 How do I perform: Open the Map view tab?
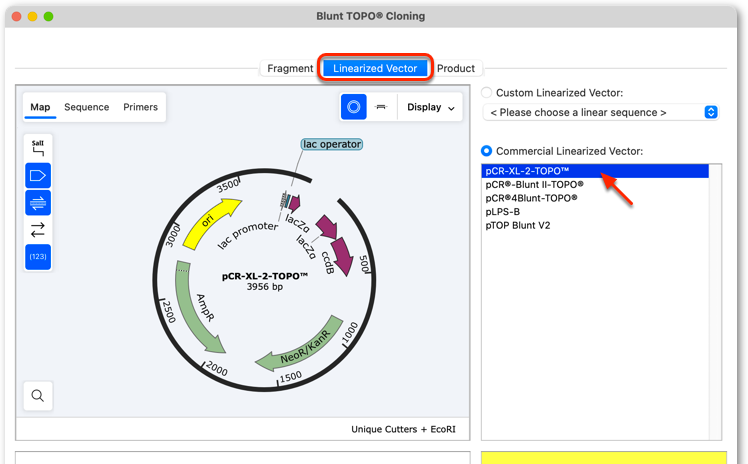click(x=40, y=107)
